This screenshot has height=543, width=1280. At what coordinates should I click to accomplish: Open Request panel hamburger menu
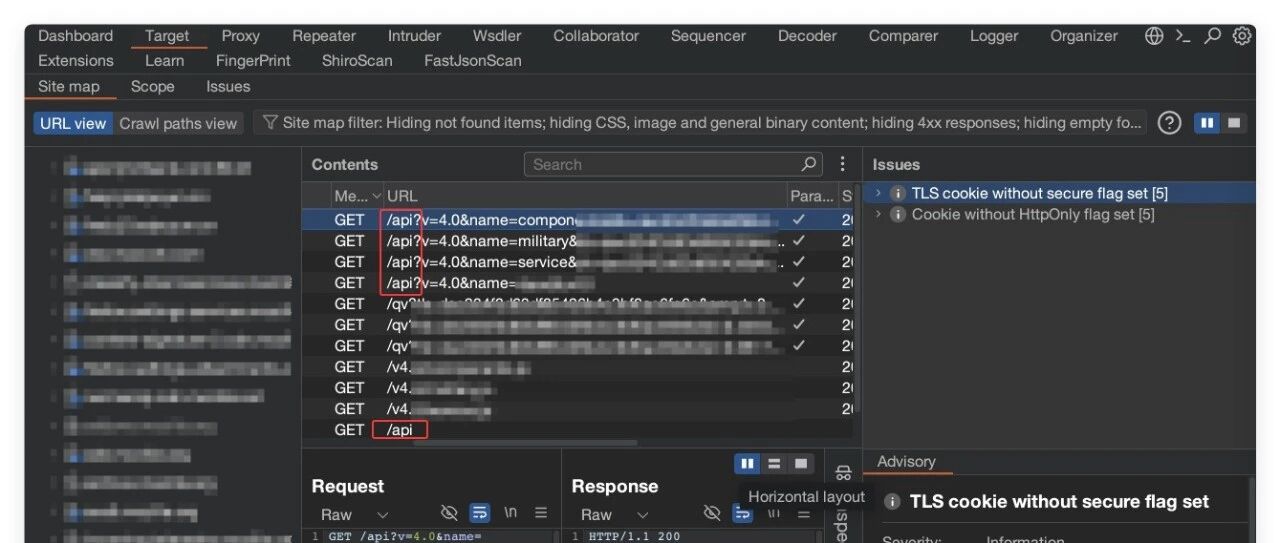(x=541, y=513)
